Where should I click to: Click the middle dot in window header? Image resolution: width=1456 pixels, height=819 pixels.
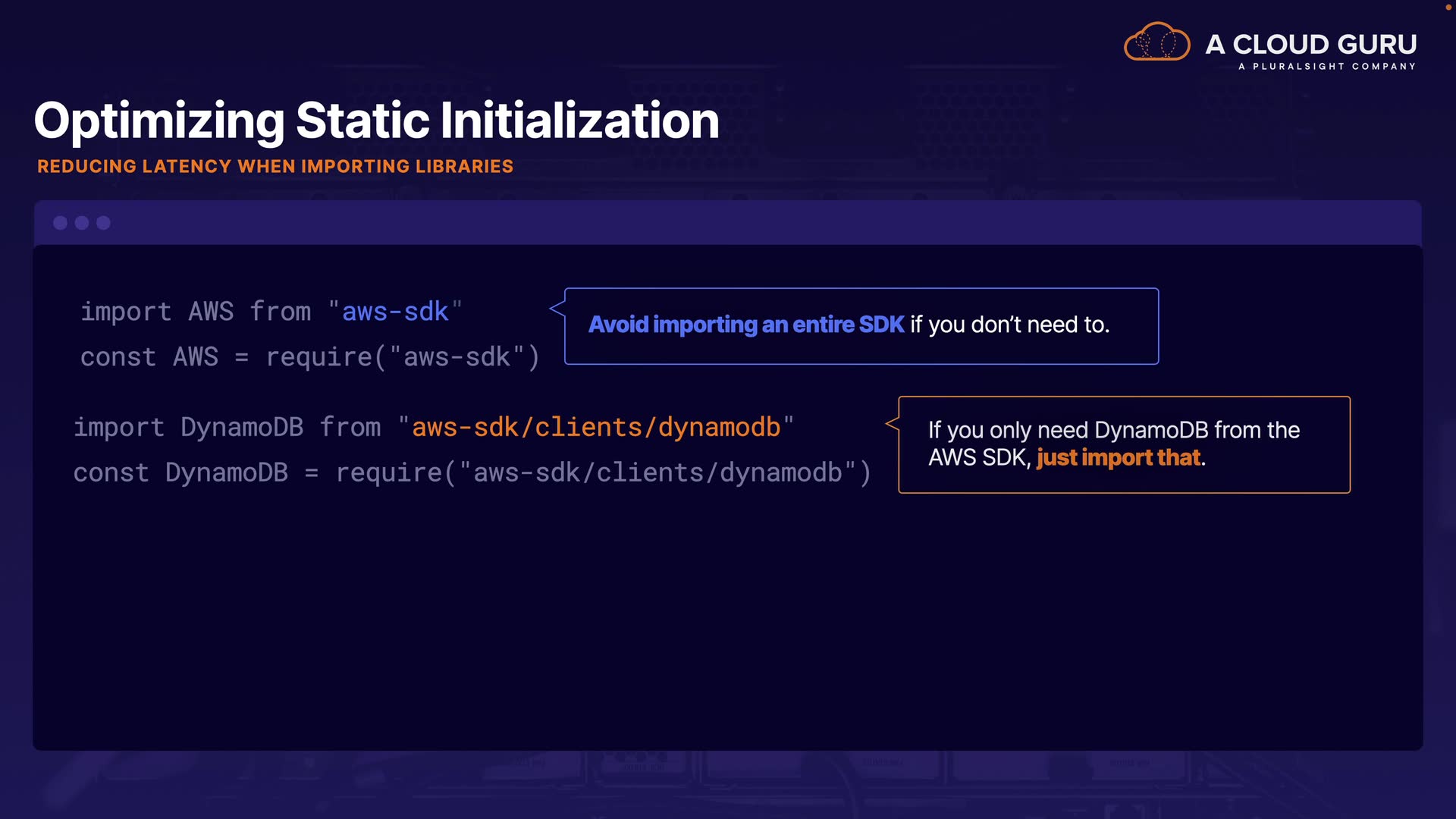tap(82, 223)
